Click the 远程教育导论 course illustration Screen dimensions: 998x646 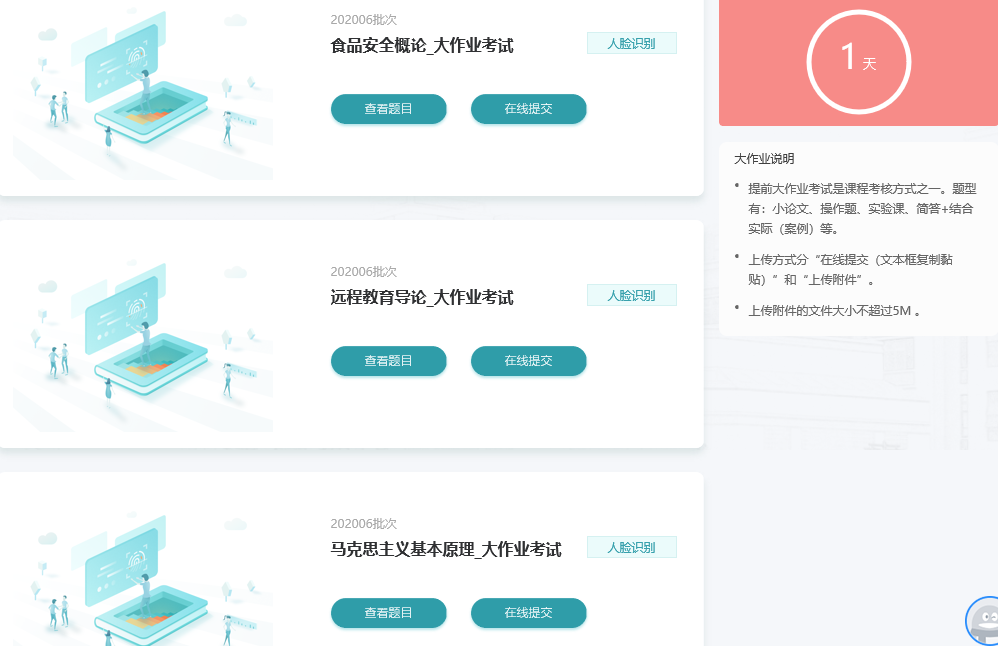coord(143,344)
